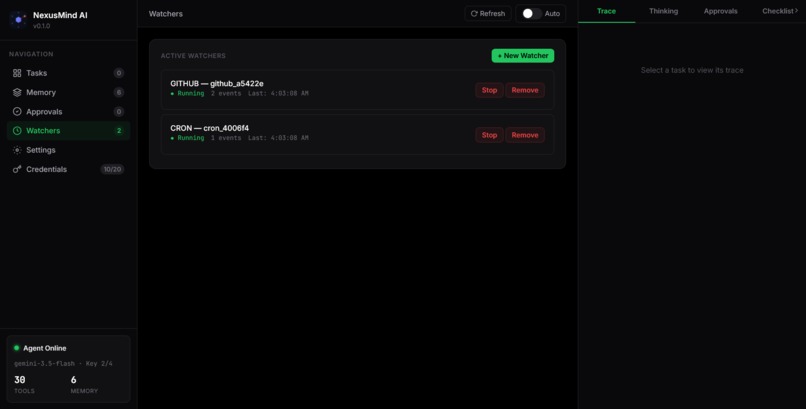Stop the GITHUB github_a5422e watcher

pyautogui.click(x=489, y=90)
